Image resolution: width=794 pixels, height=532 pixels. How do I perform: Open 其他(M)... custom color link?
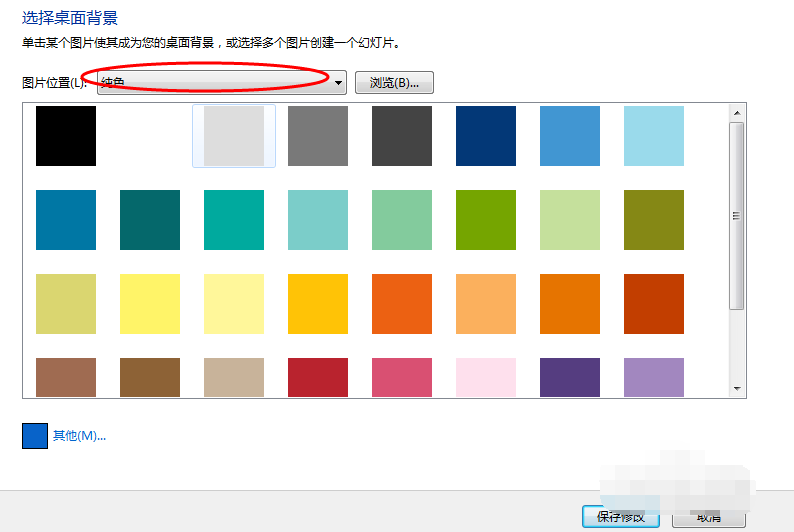79,436
